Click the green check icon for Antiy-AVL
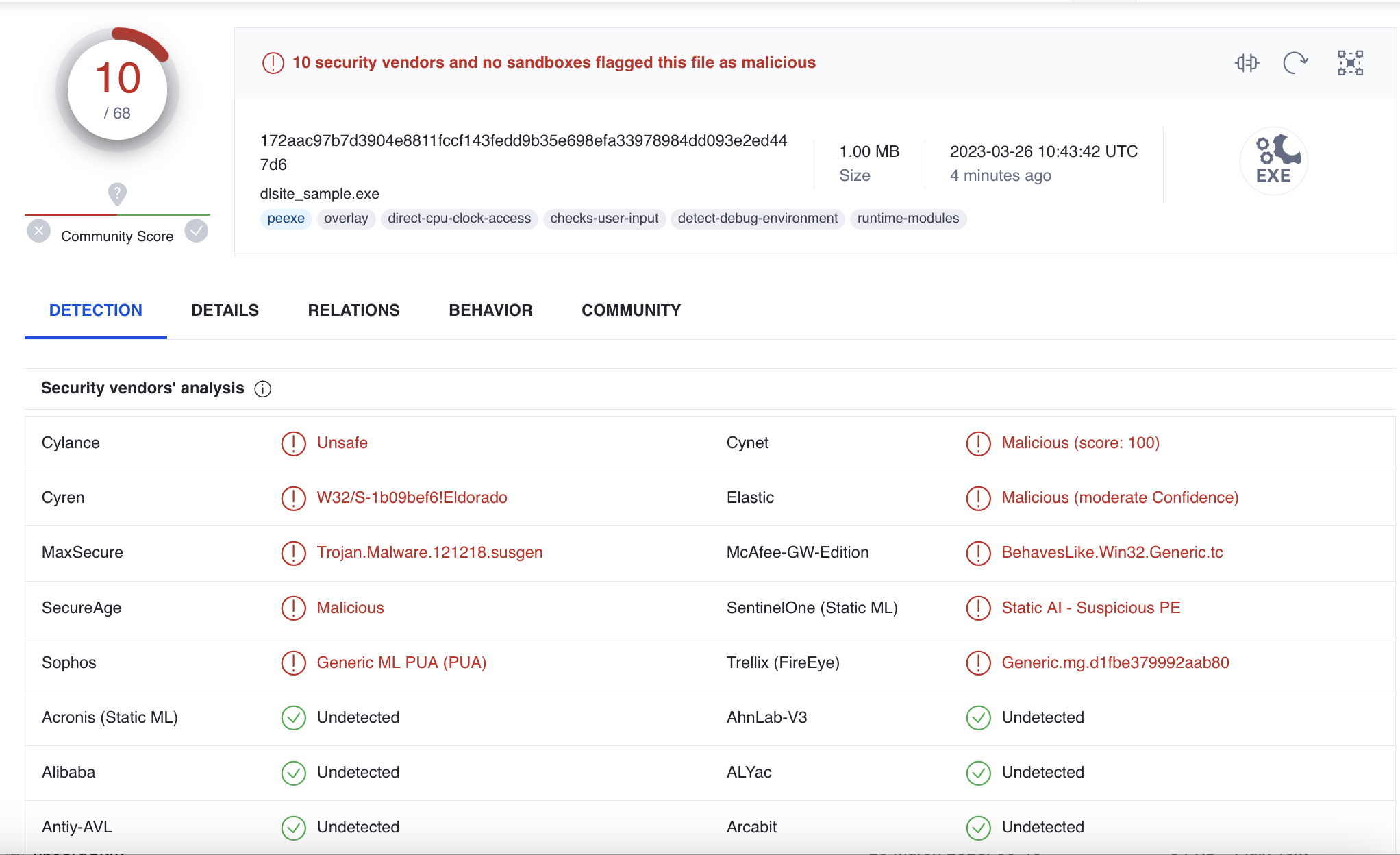1400x855 pixels. point(293,828)
